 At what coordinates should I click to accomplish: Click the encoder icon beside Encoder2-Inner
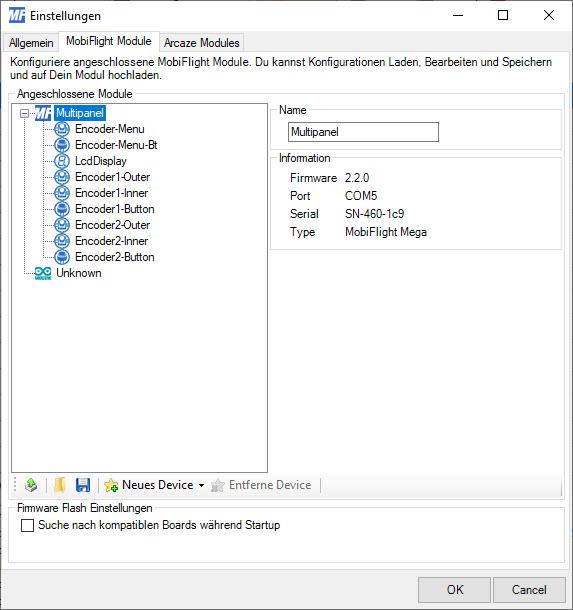61,241
